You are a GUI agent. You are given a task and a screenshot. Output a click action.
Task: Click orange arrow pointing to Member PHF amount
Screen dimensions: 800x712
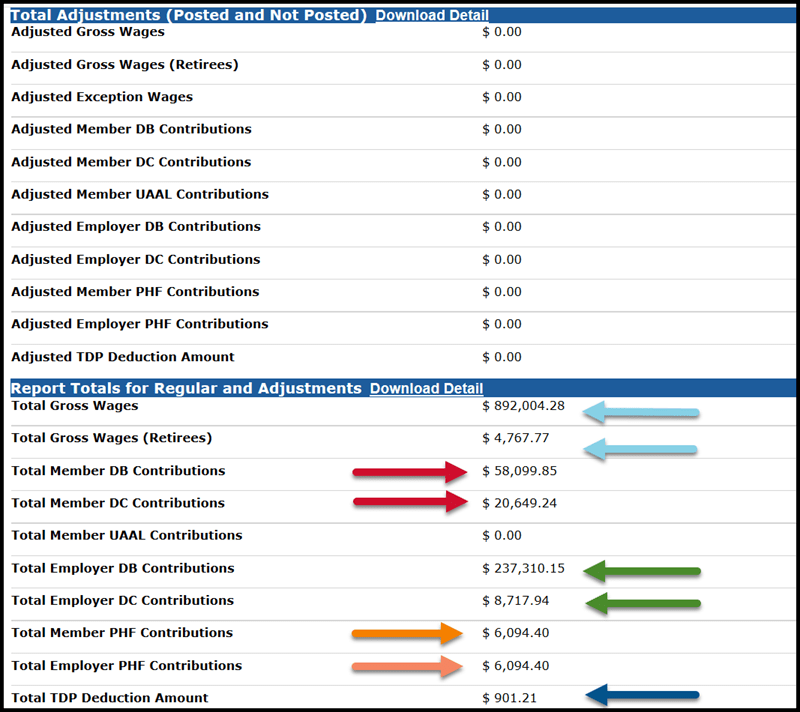coord(407,633)
